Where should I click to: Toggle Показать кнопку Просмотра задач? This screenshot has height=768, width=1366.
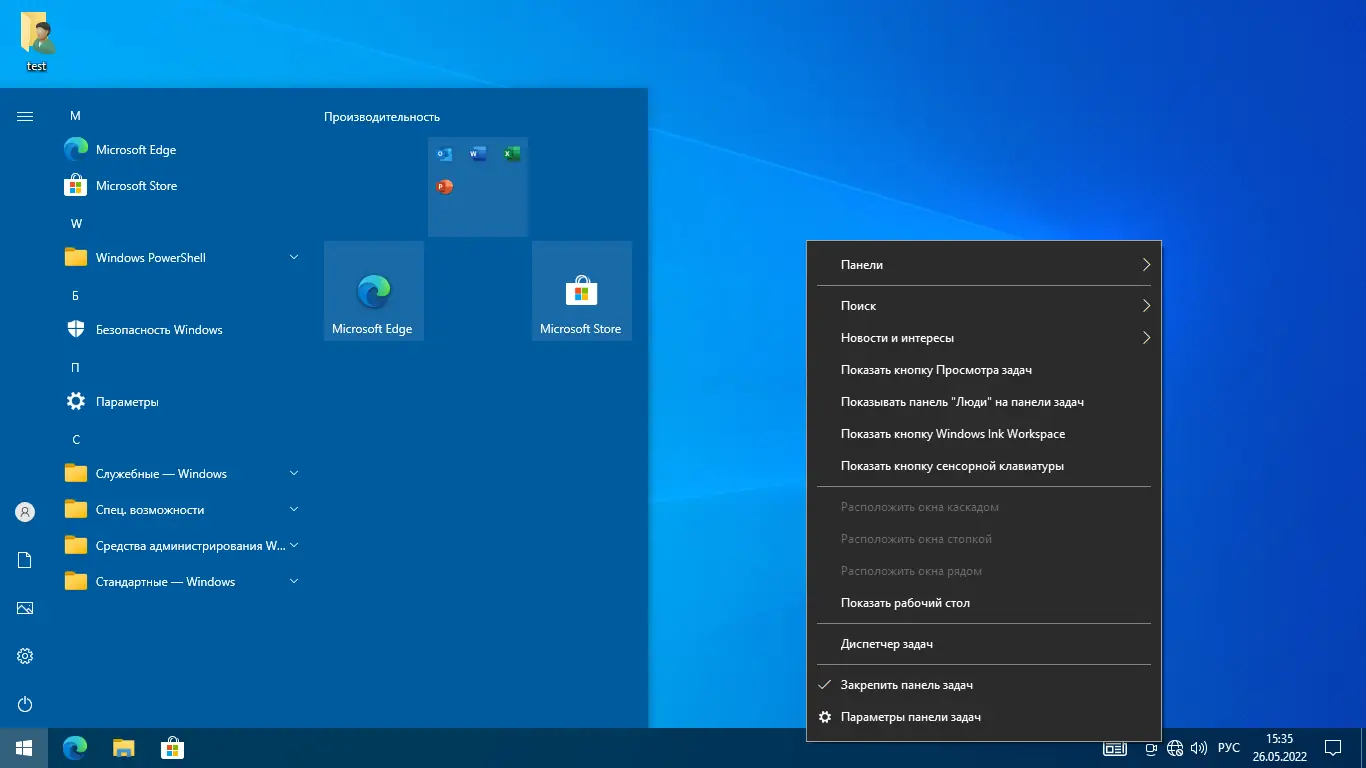[984, 370]
